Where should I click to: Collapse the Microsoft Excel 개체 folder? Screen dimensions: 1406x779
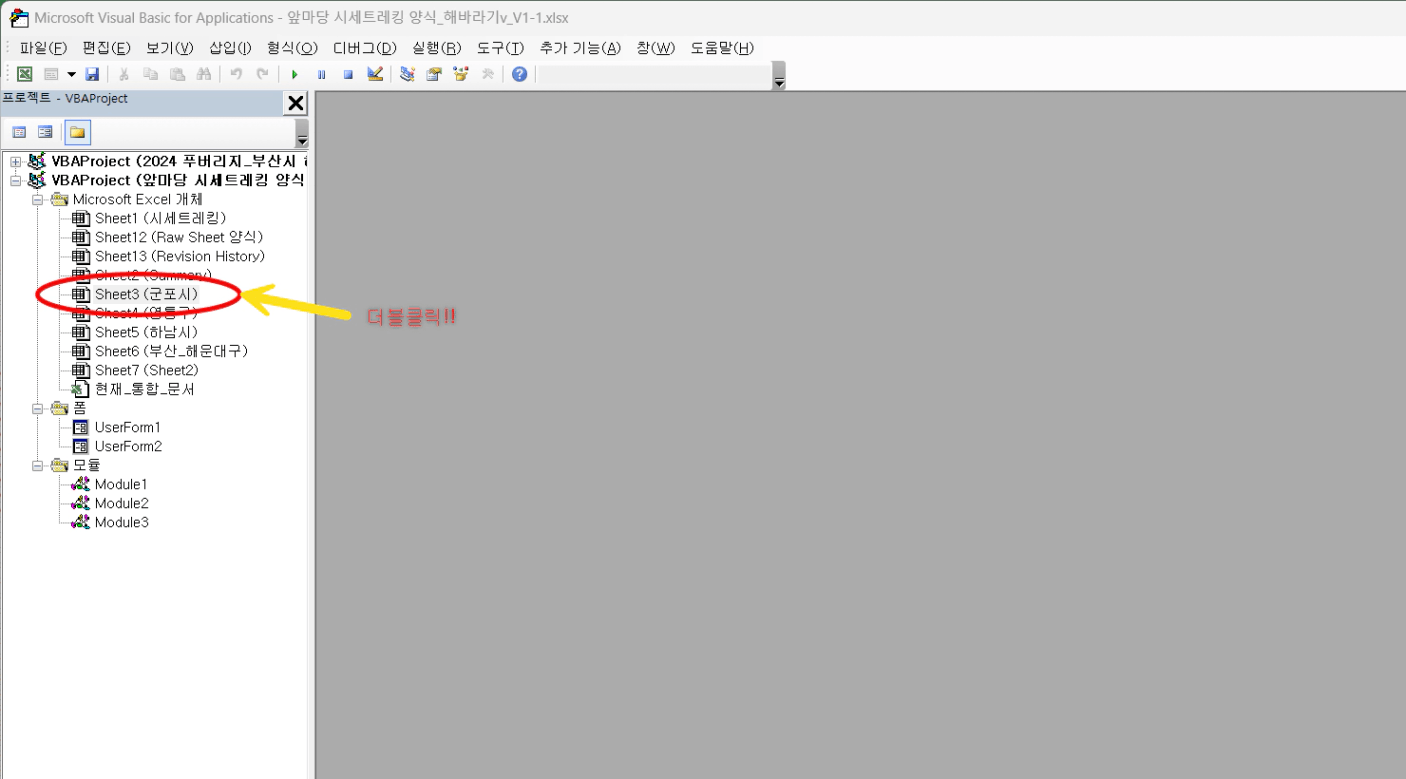38,200
